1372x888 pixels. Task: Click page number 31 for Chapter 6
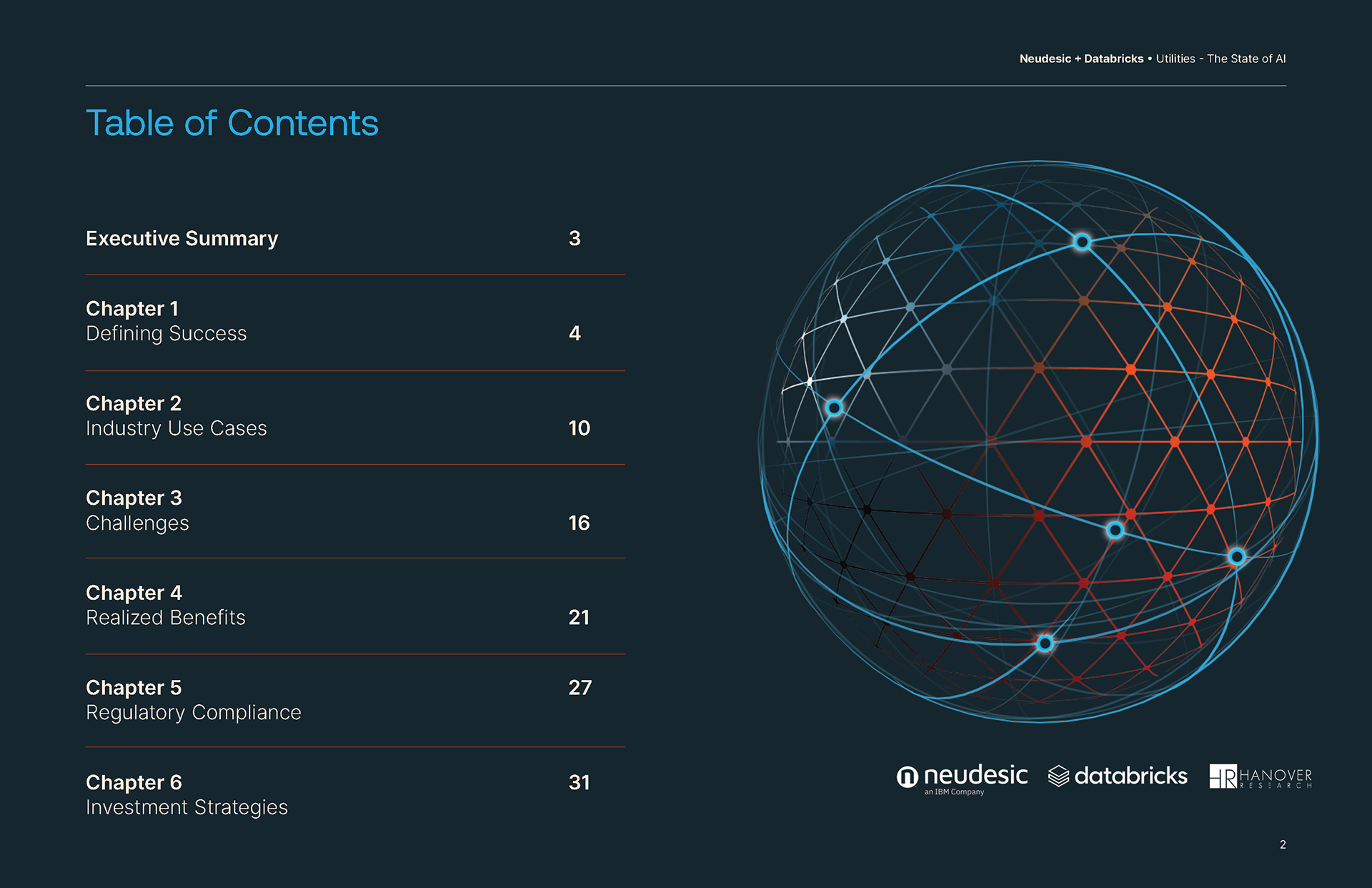pos(579,782)
